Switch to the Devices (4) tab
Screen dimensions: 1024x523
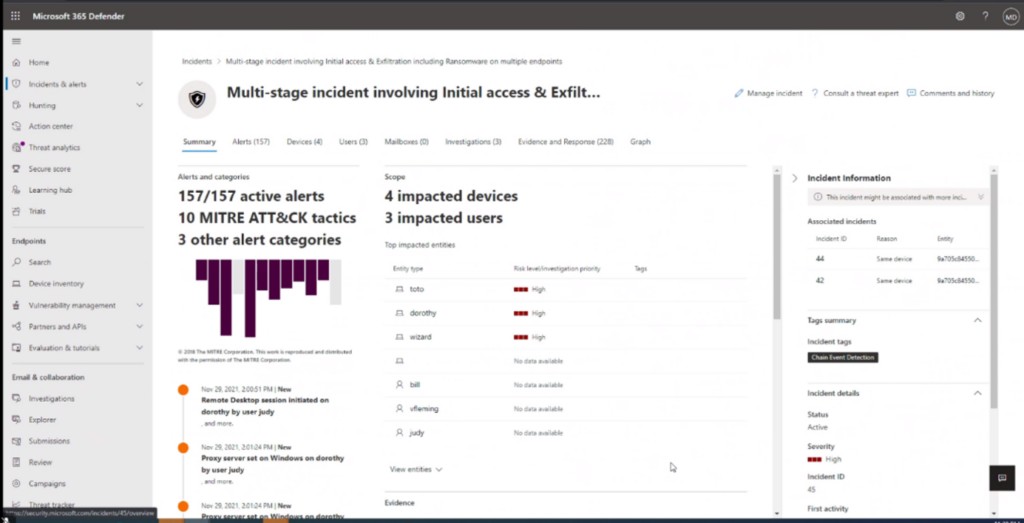point(304,142)
